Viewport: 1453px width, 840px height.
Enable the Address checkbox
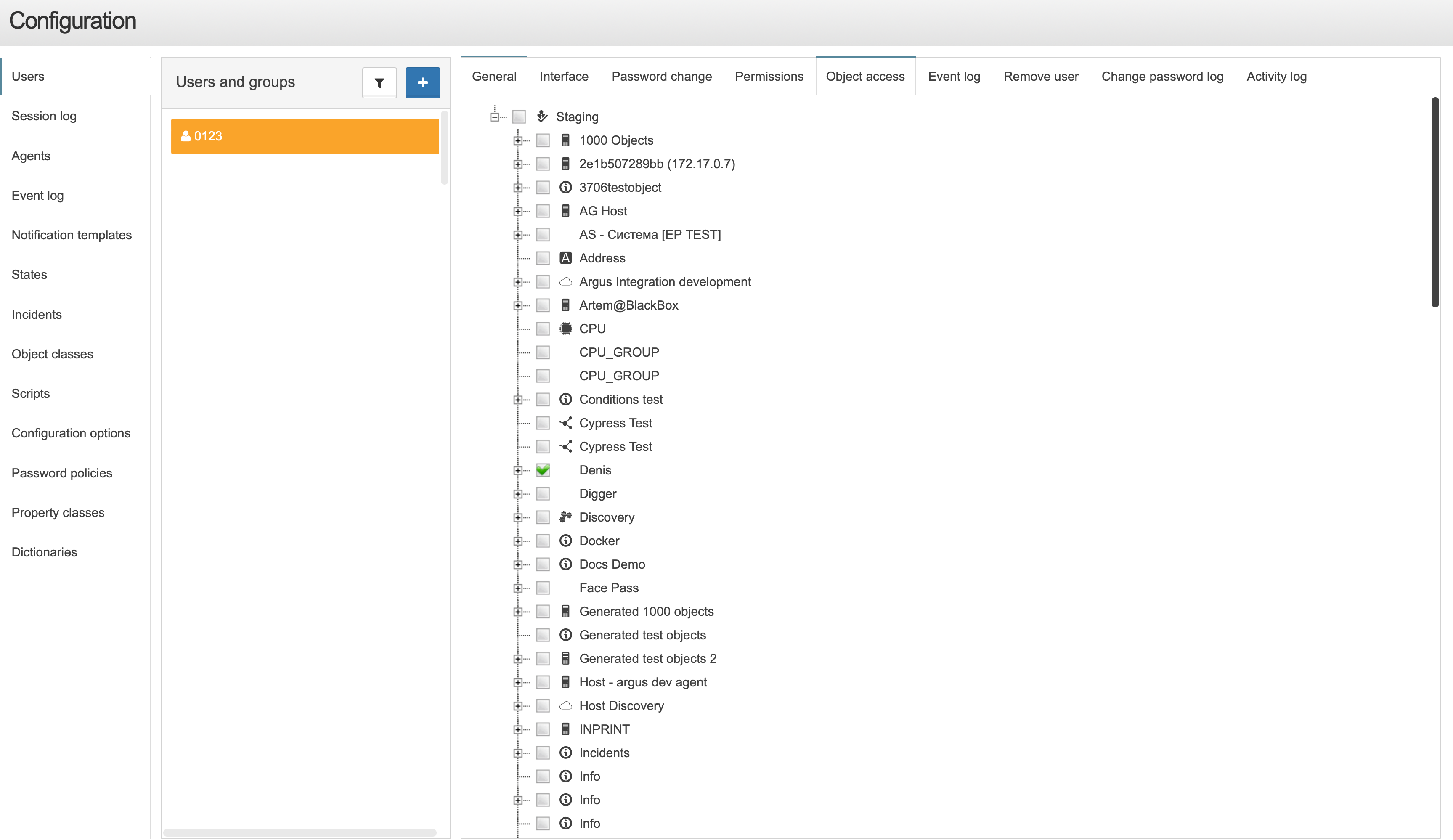(543, 258)
